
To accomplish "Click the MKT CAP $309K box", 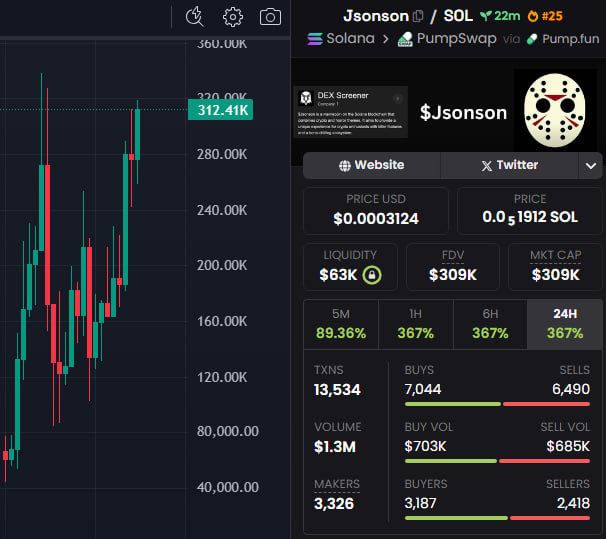I will tap(555, 267).
